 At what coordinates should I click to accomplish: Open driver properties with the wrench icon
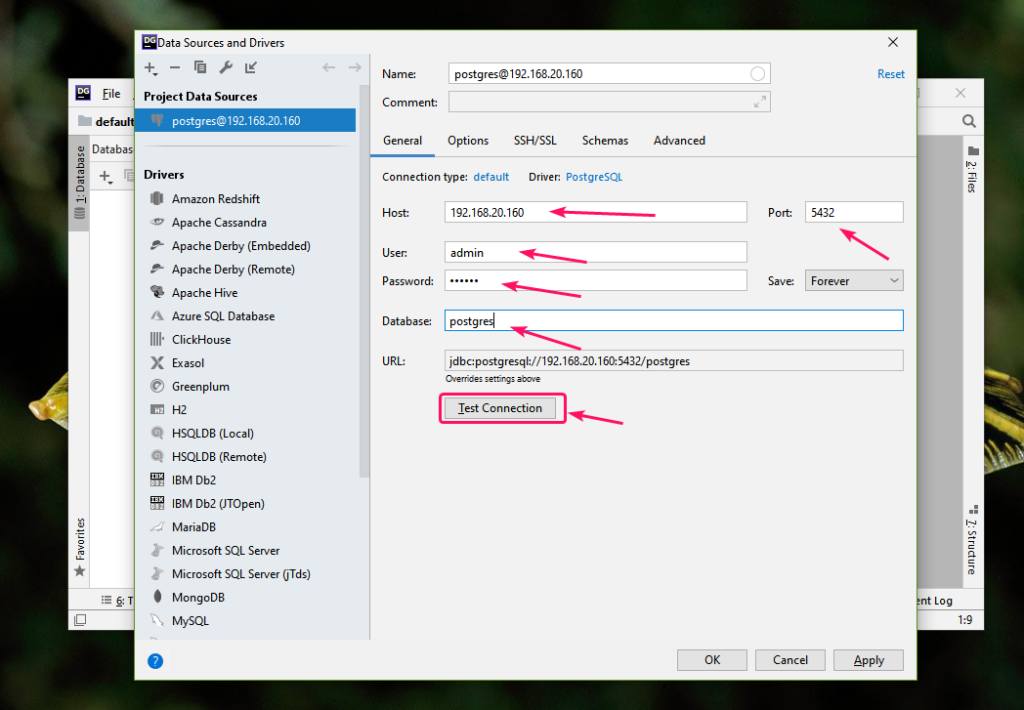226,67
